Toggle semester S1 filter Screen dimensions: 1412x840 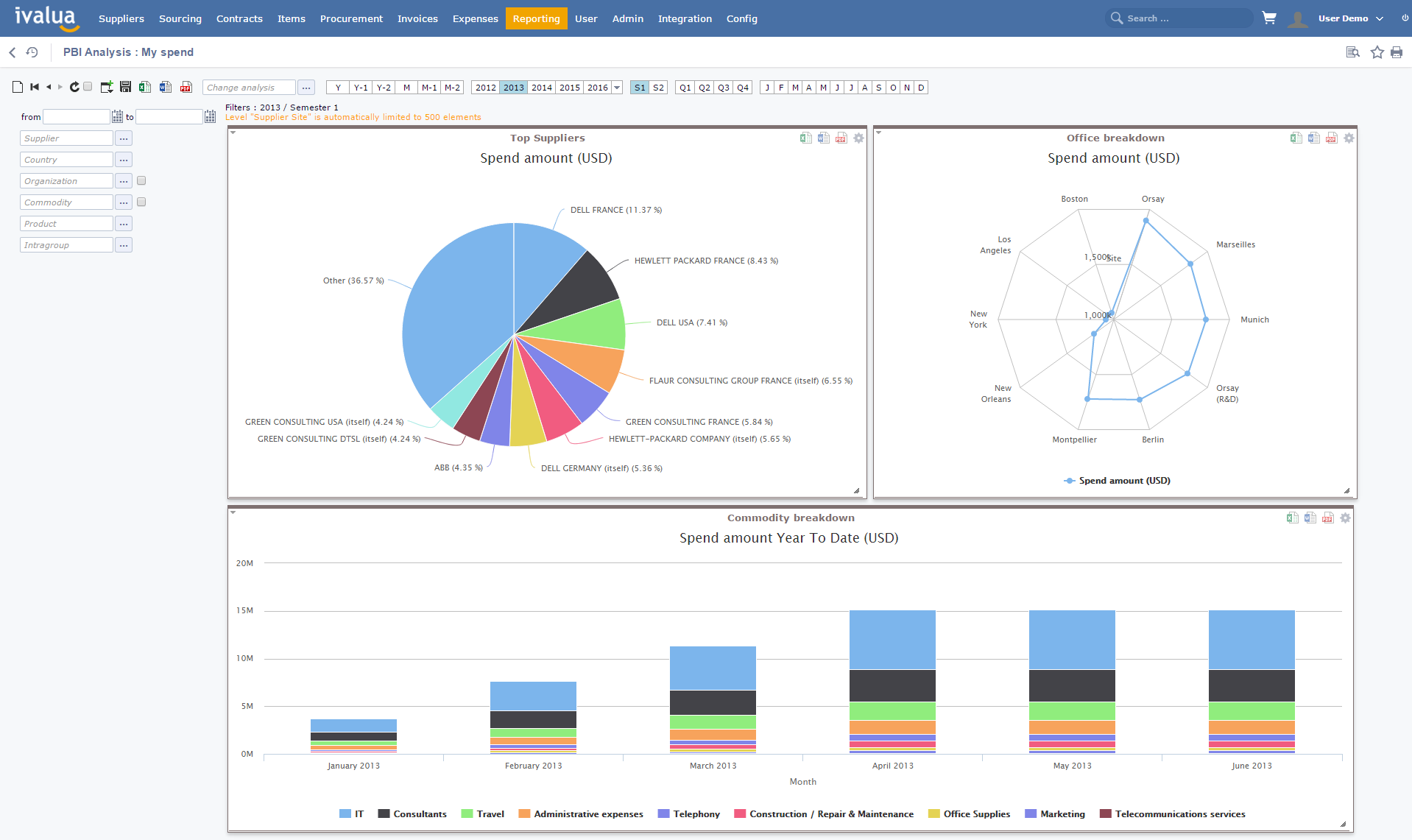[640, 88]
